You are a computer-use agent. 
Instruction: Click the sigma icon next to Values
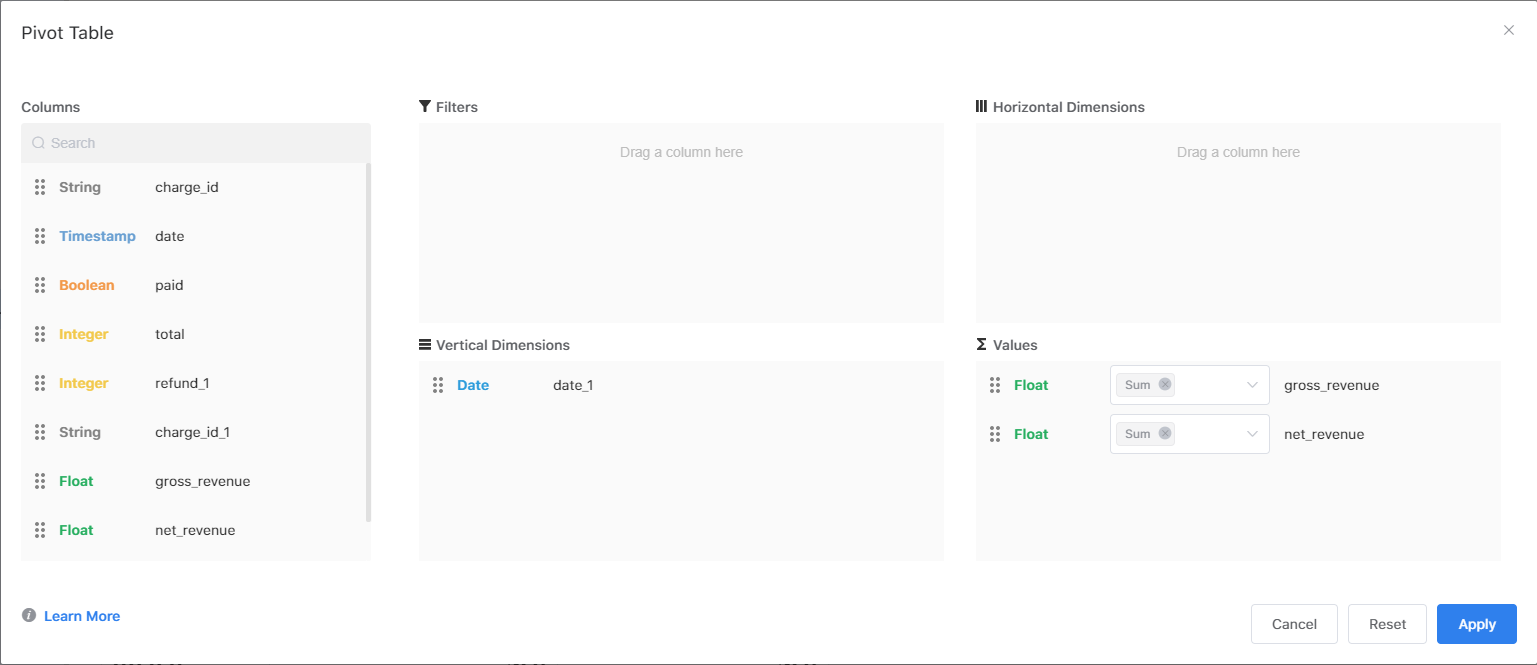[981, 344]
